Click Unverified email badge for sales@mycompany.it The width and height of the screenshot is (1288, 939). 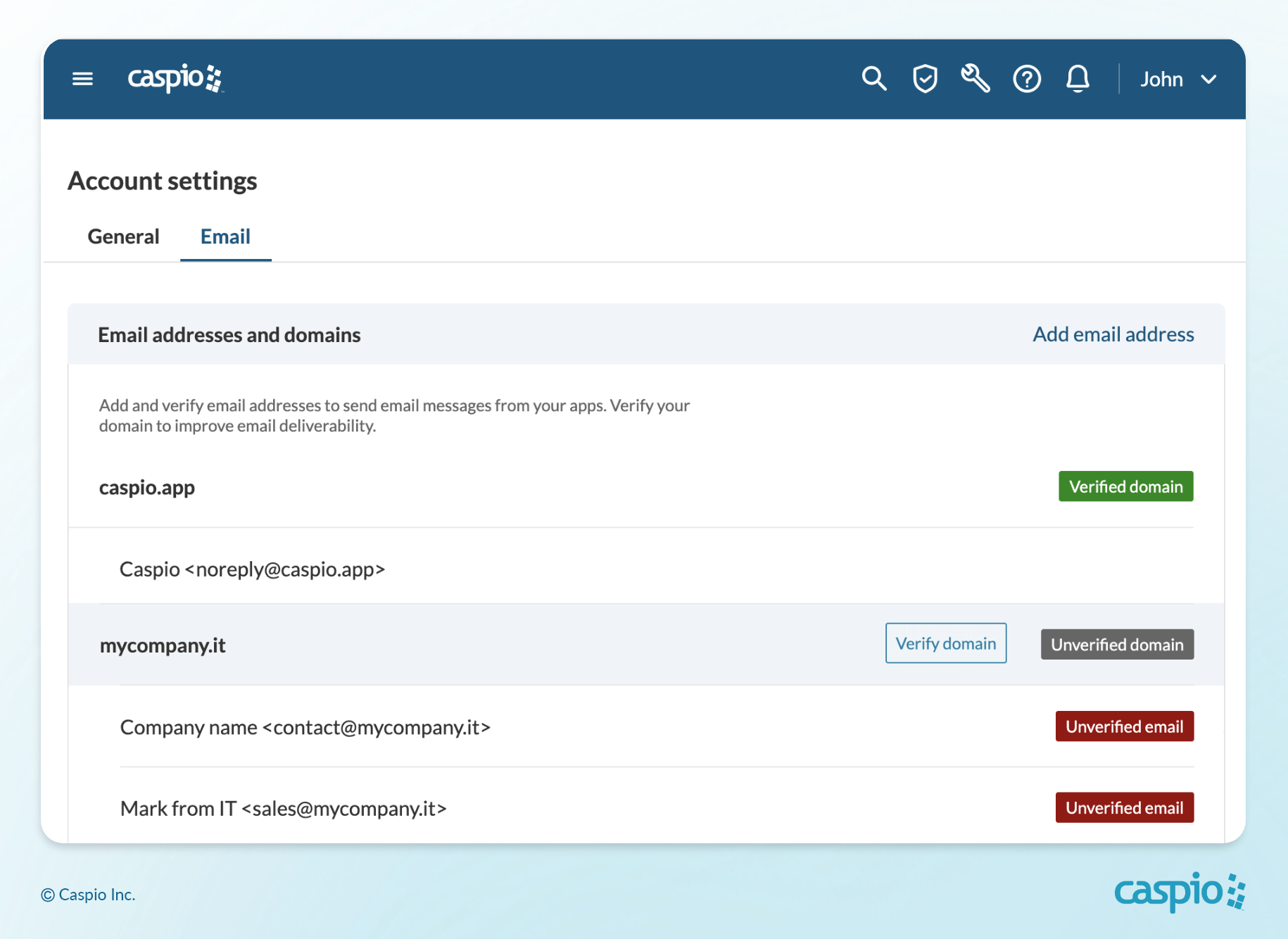[x=1124, y=808]
